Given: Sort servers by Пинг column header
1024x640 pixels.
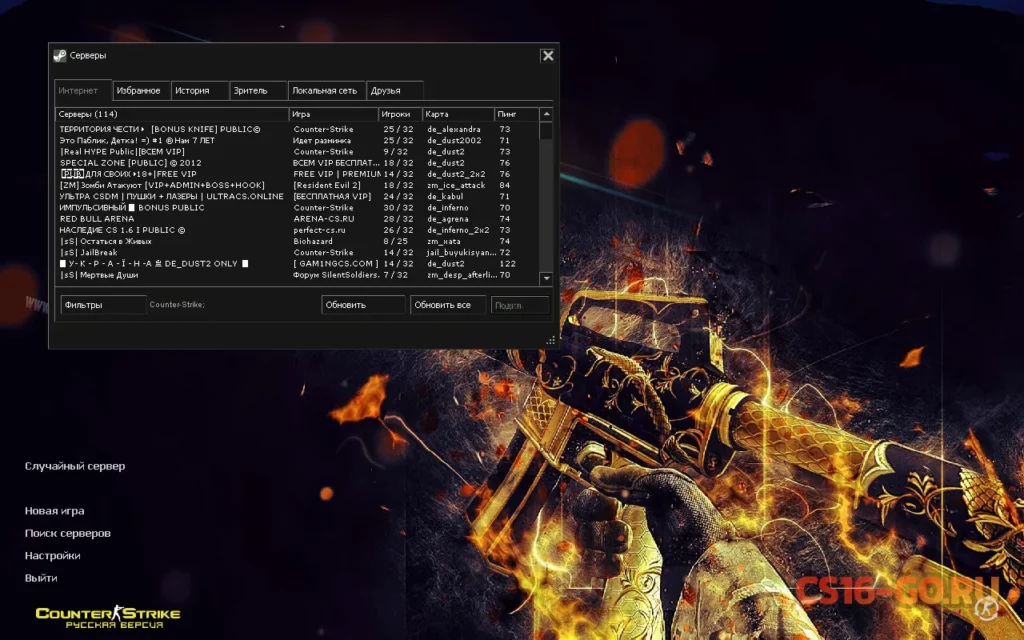Looking at the screenshot, I should tap(516, 115).
